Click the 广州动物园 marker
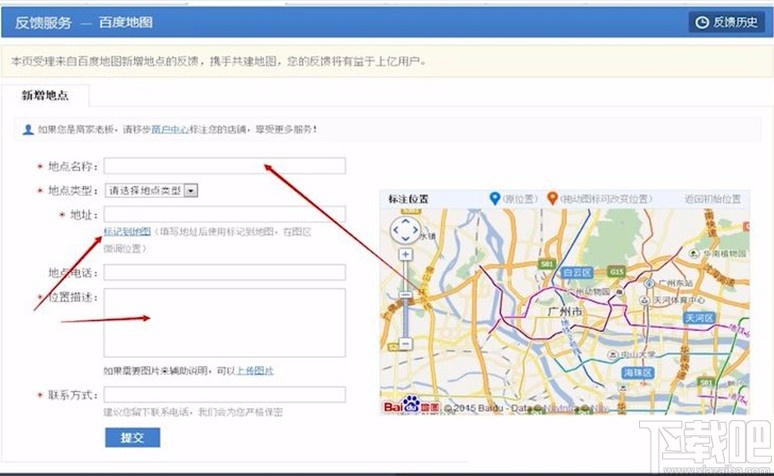Image resolution: width=774 pixels, height=476 pixels. [x=619, y=292]
